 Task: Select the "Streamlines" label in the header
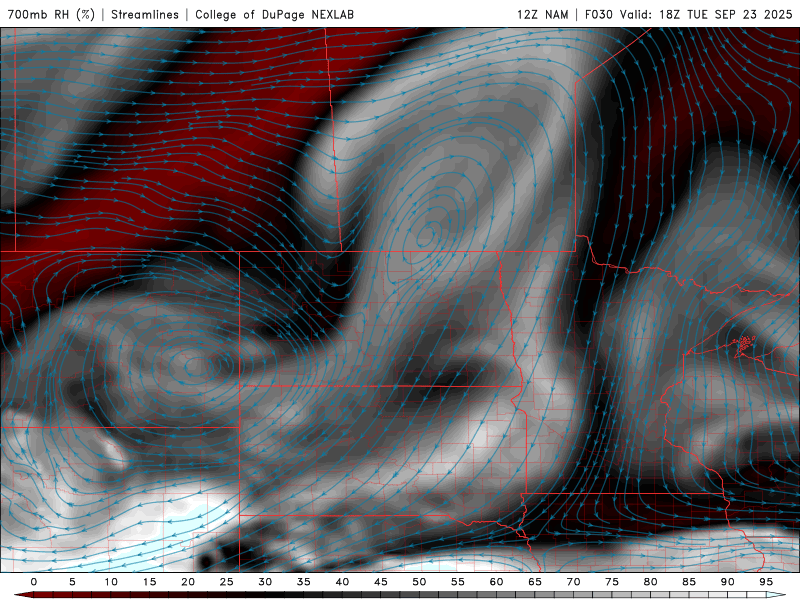[x=145, y=14]
